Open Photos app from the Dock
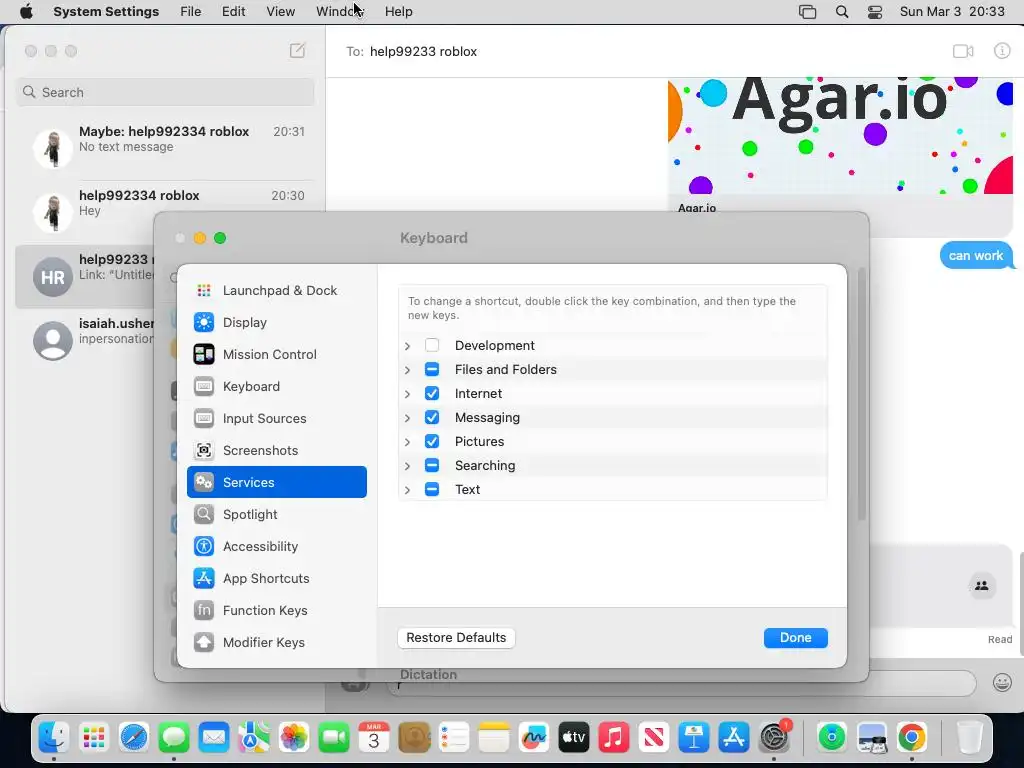The width and height of the screenshot is (1024, 768). coord(294,737)
